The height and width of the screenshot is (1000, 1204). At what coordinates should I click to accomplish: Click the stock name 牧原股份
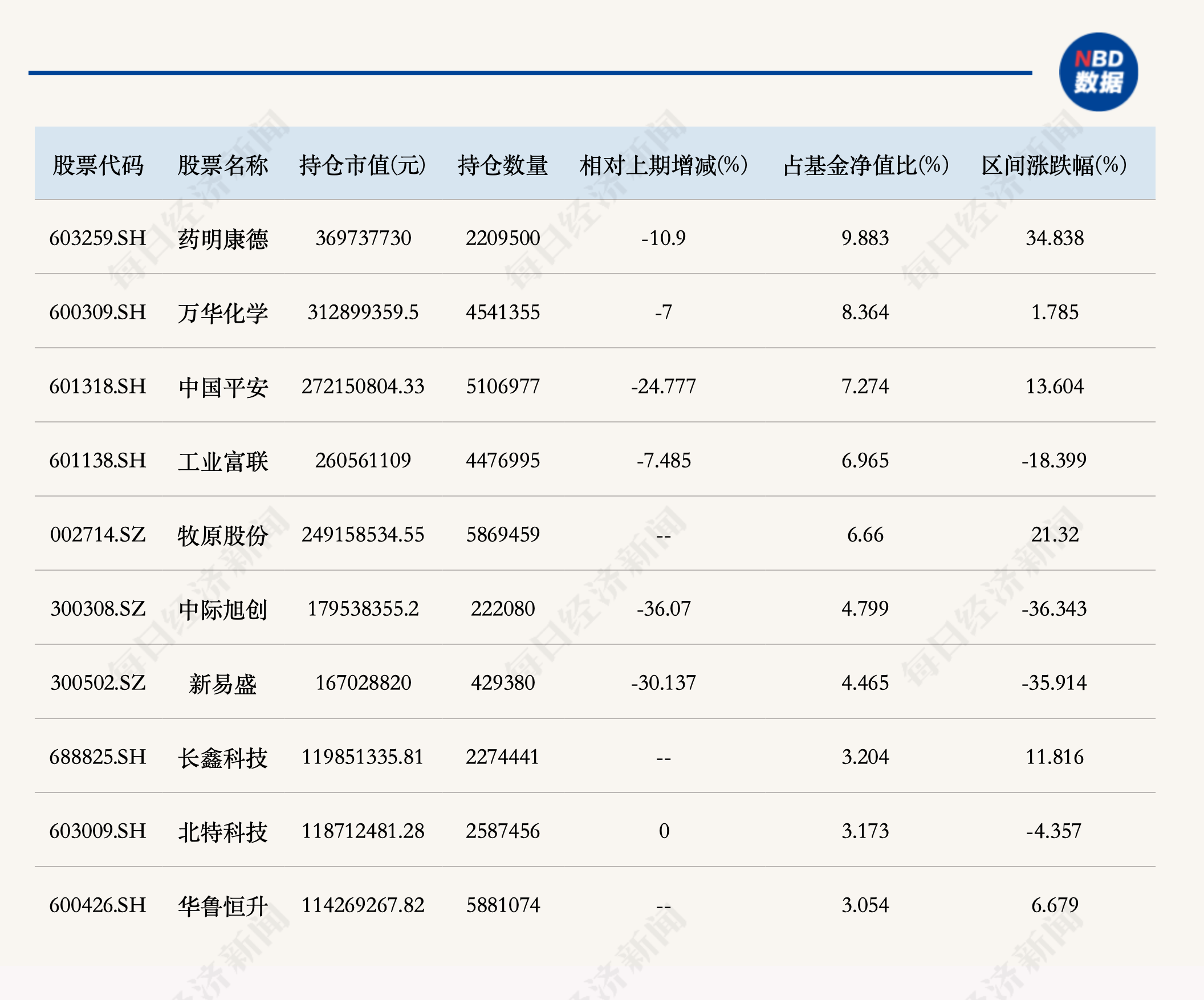coord(222,535)
